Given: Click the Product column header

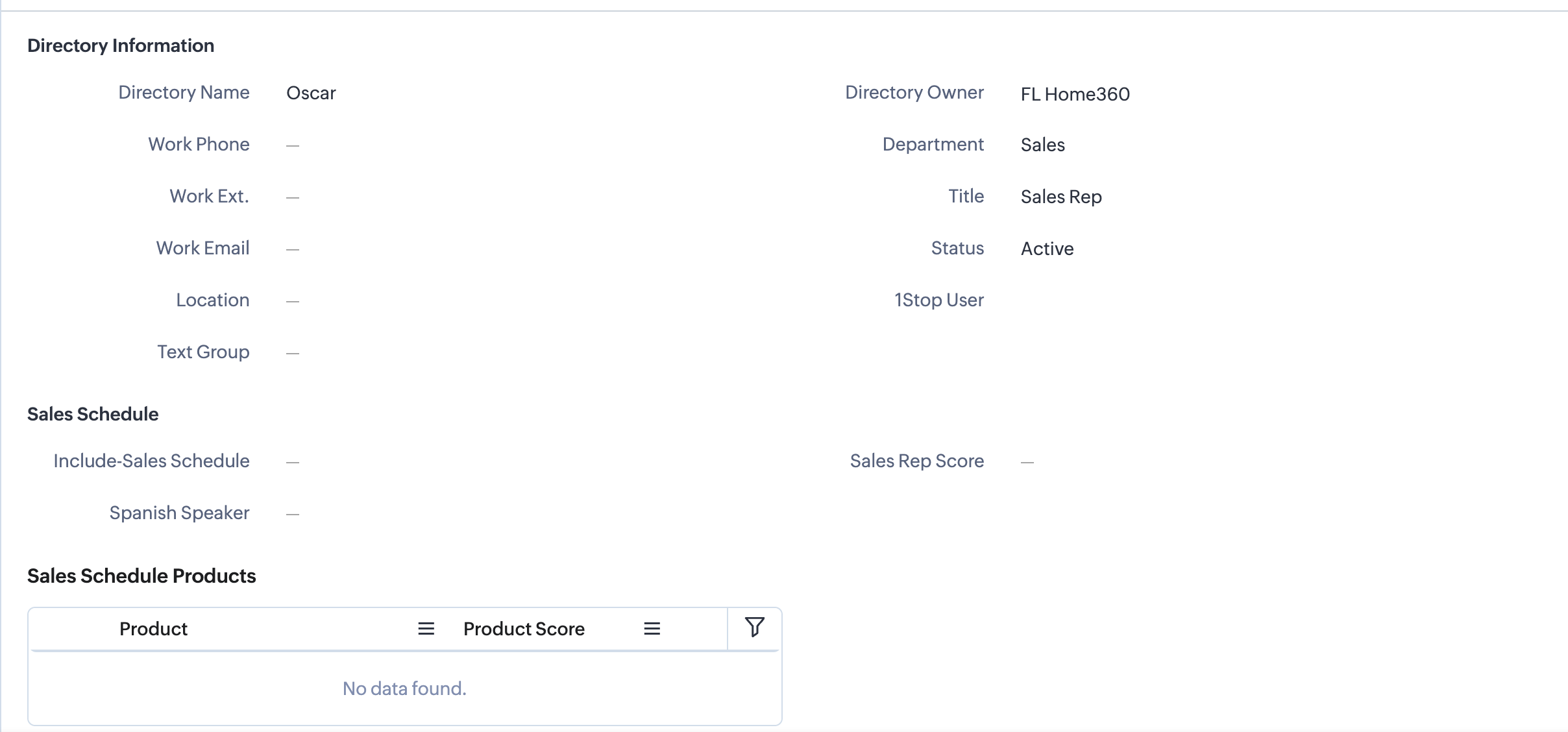Looking at the screenshot, I should pyautogui.click(x=153, y=629).
